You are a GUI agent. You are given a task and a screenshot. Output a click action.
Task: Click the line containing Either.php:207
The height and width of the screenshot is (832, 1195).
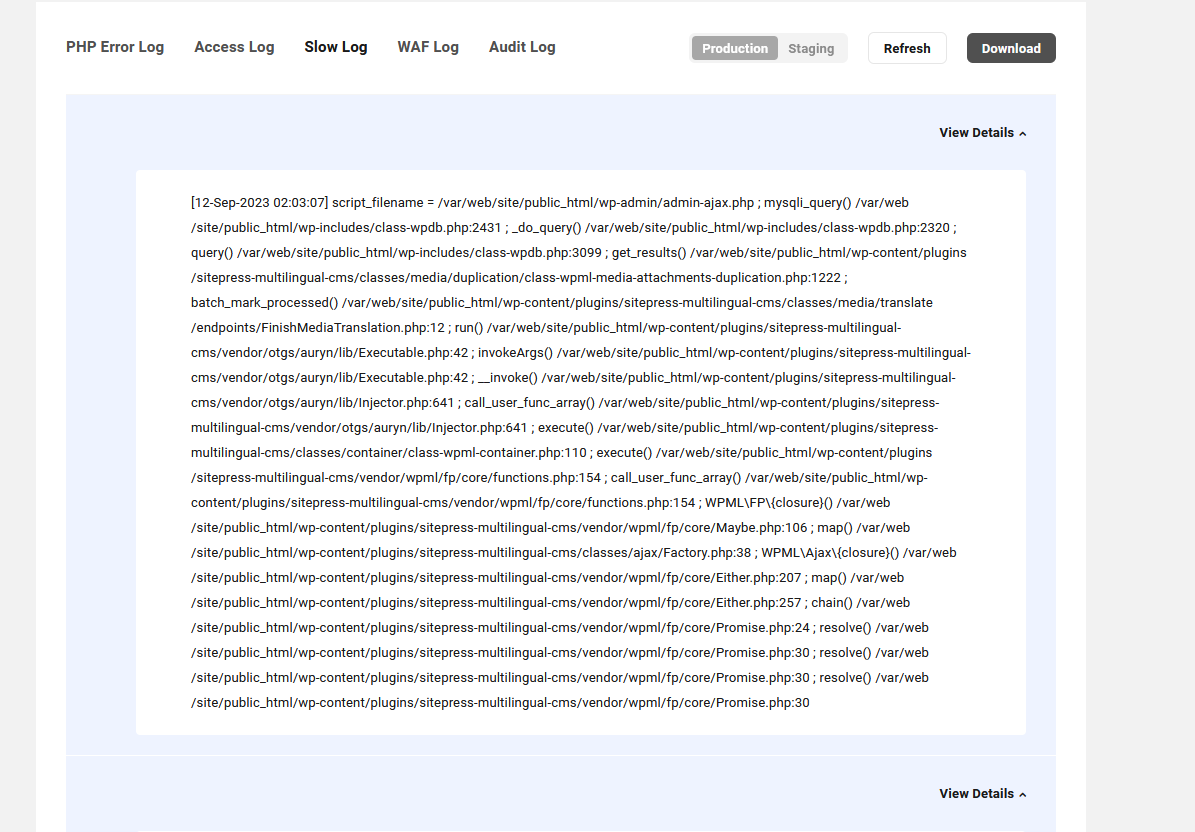click(x=547, y=578)
